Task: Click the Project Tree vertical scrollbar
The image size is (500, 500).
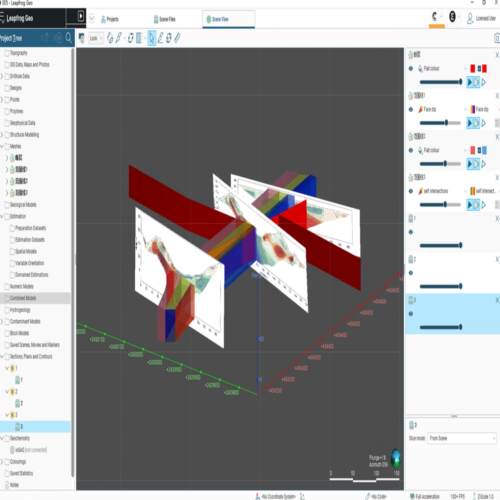Action: click(73, 262)
